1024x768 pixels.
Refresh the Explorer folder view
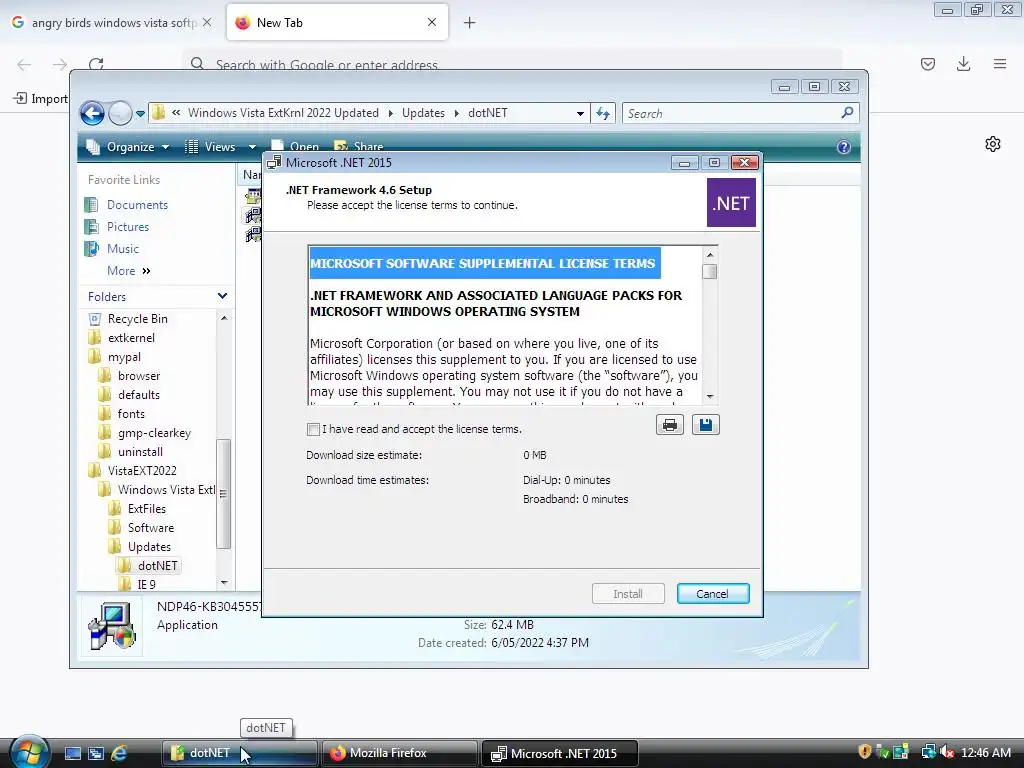[x=603, y=114]
